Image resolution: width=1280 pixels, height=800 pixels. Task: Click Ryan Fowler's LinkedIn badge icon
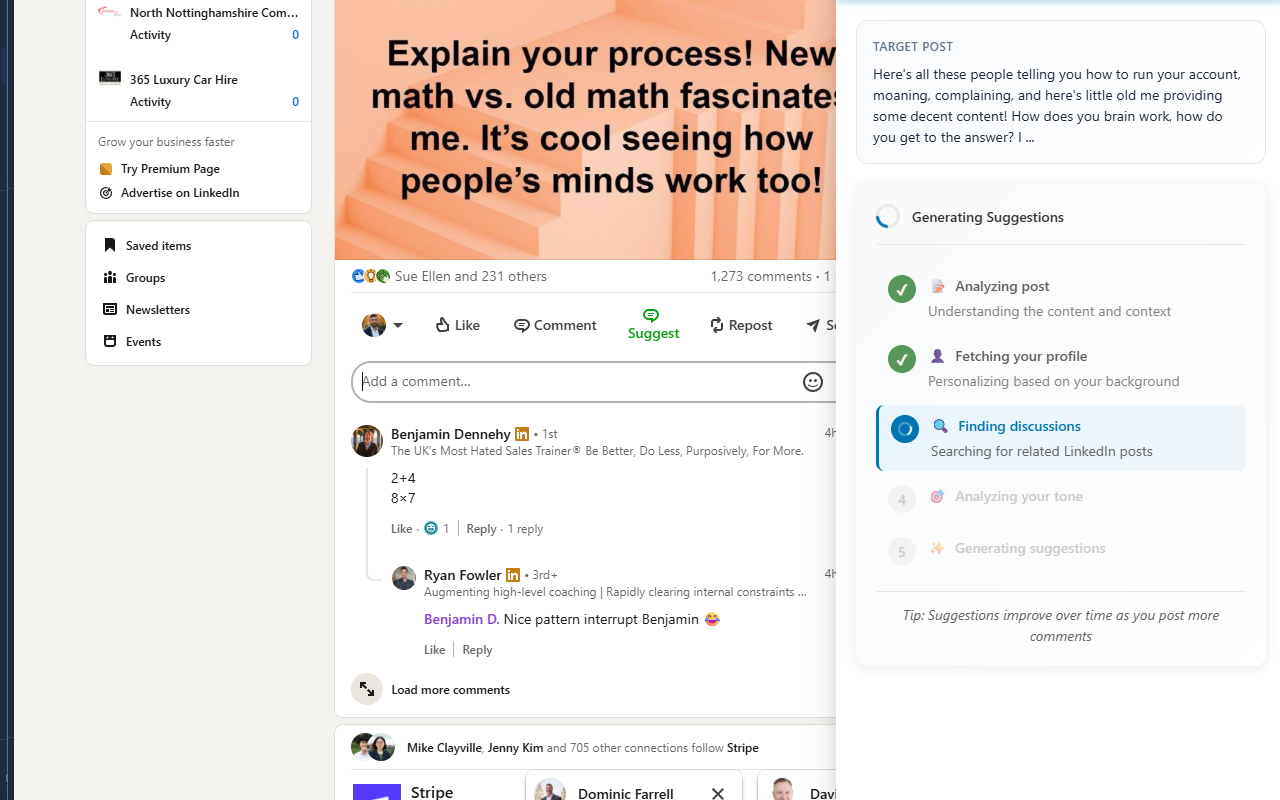(x=513, y=575)
